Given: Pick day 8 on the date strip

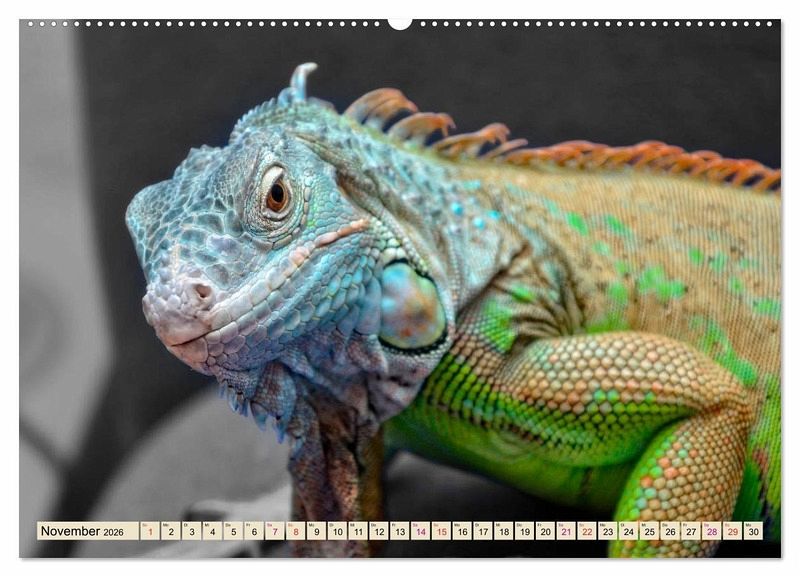Looking at the screenshot, I should point(296,531).
